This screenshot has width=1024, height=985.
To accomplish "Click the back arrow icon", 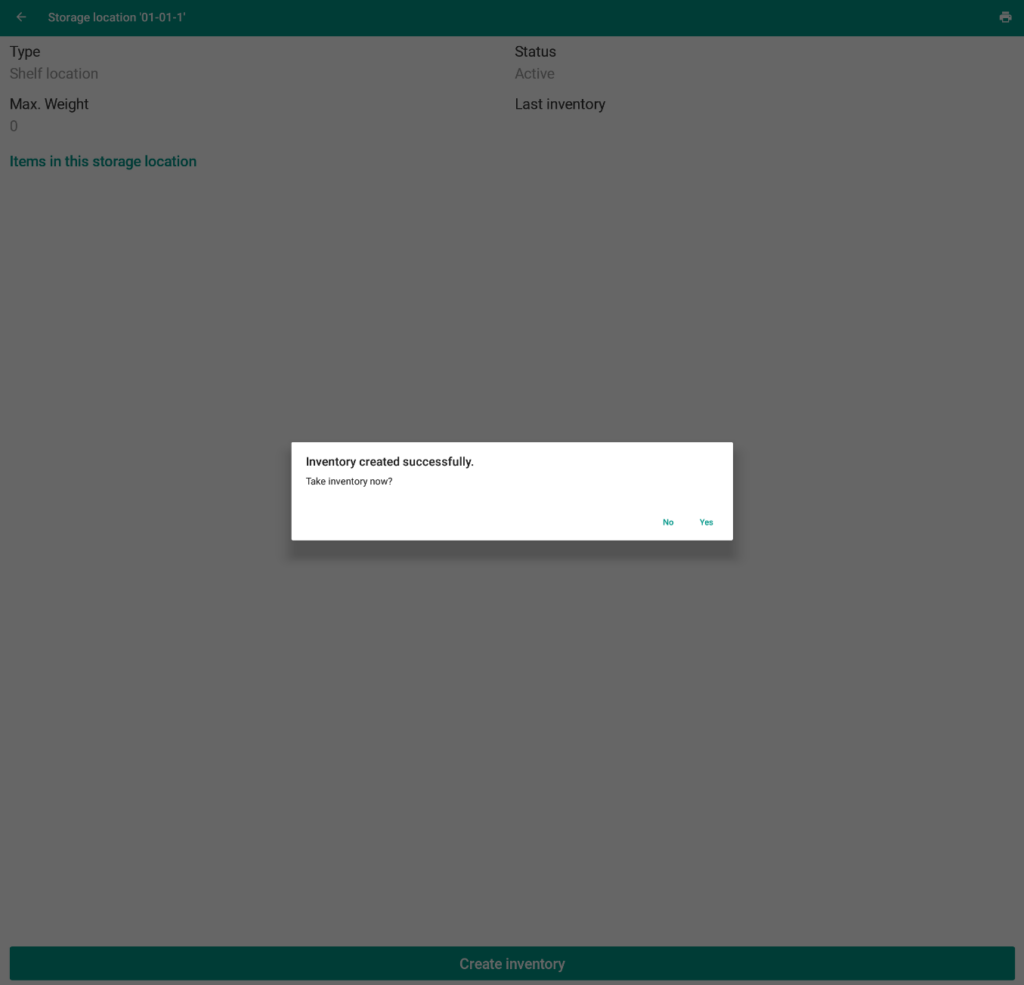I will (21, 17).
